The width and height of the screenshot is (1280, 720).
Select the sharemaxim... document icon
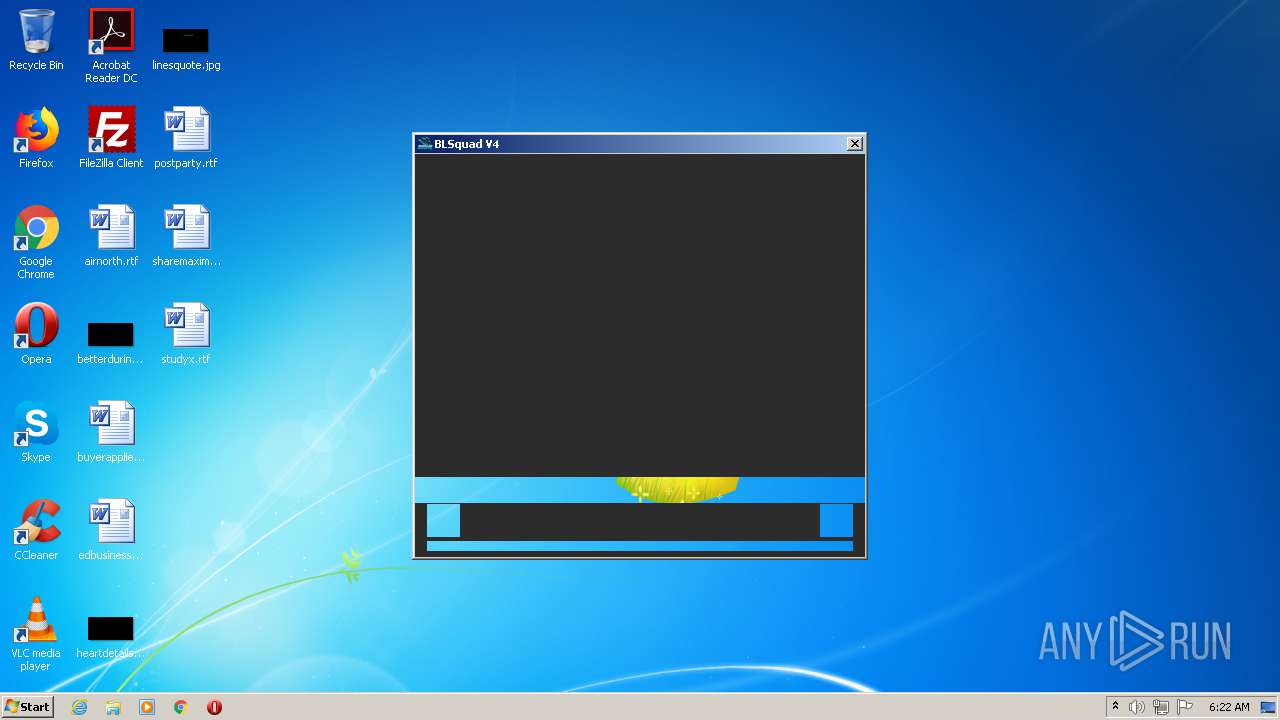[186, 236]
